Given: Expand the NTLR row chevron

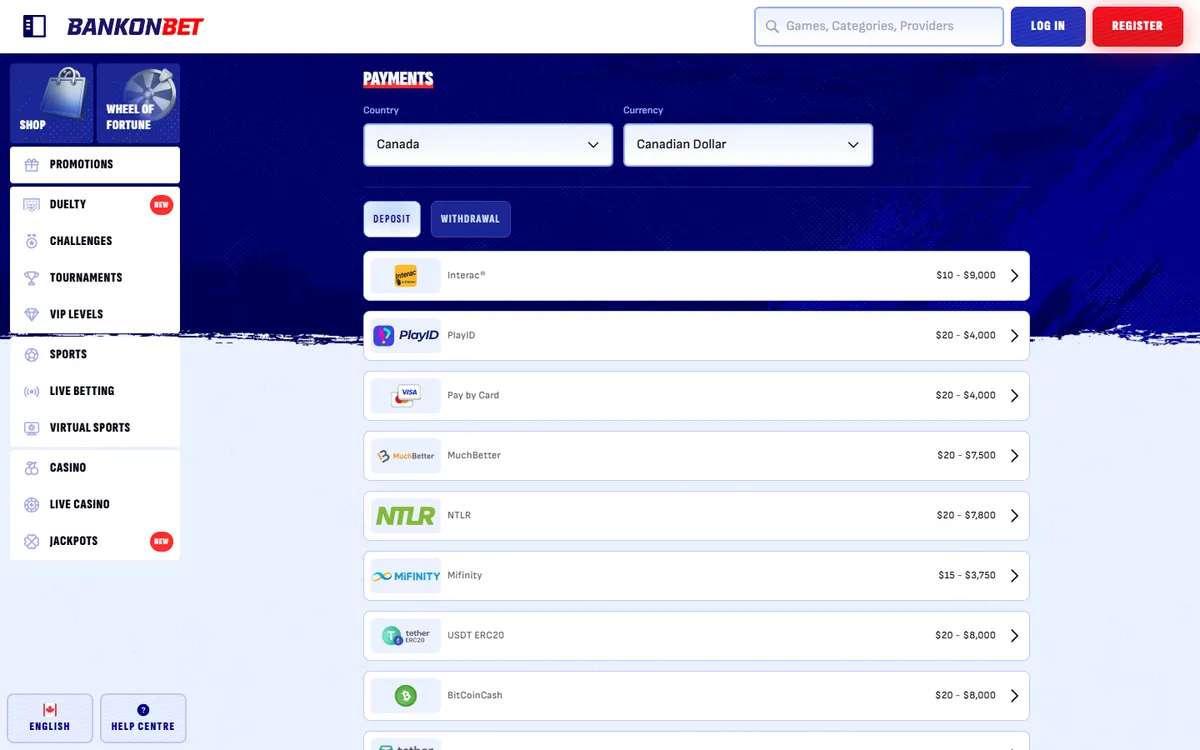Looking at the screenshot, I should (1014, 516).
